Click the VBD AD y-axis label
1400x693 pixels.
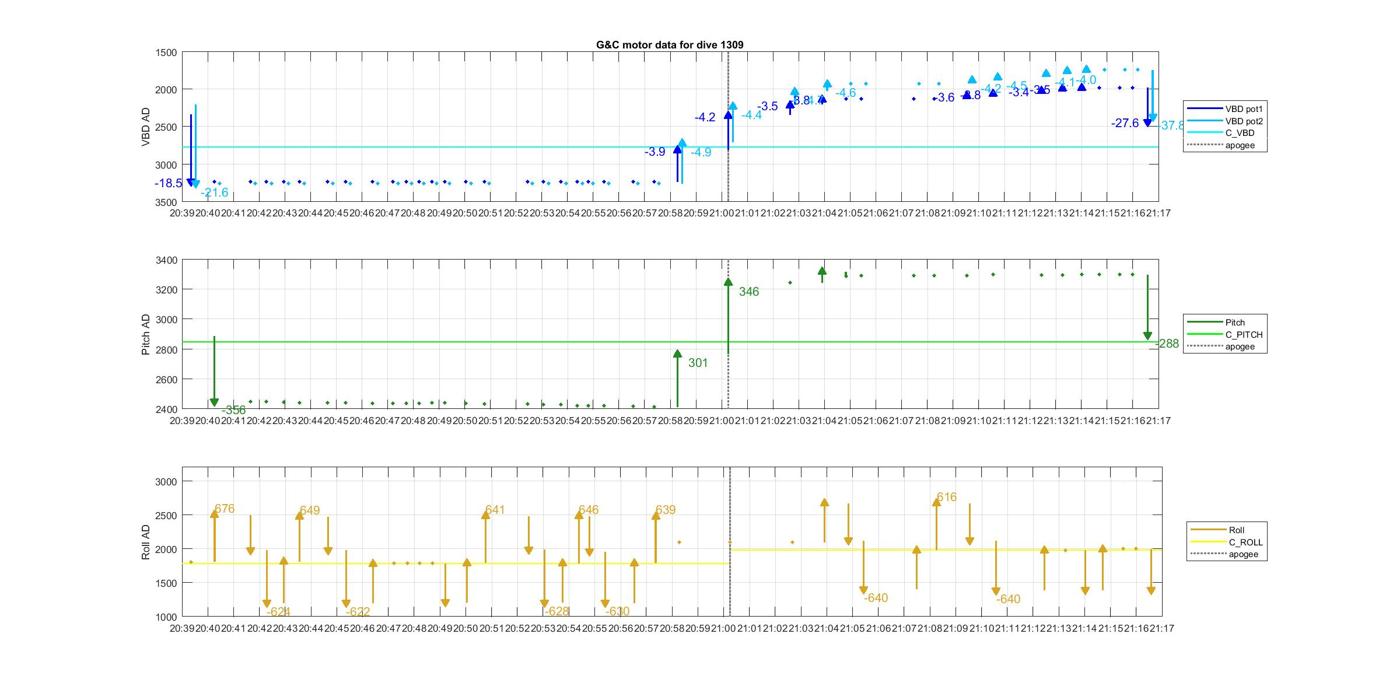click(x=146, y=127)
